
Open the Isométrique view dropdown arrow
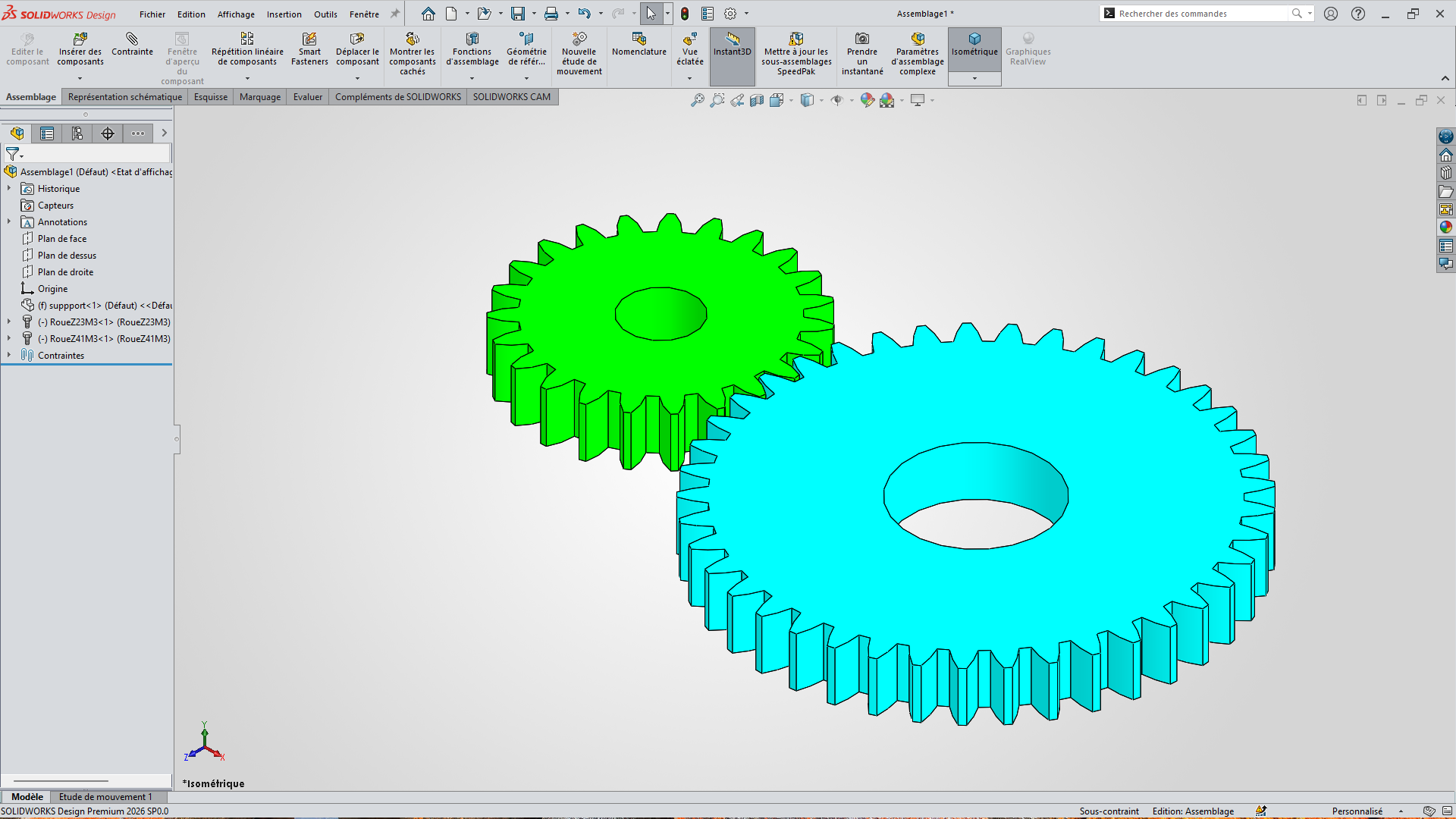coord(974,79)
